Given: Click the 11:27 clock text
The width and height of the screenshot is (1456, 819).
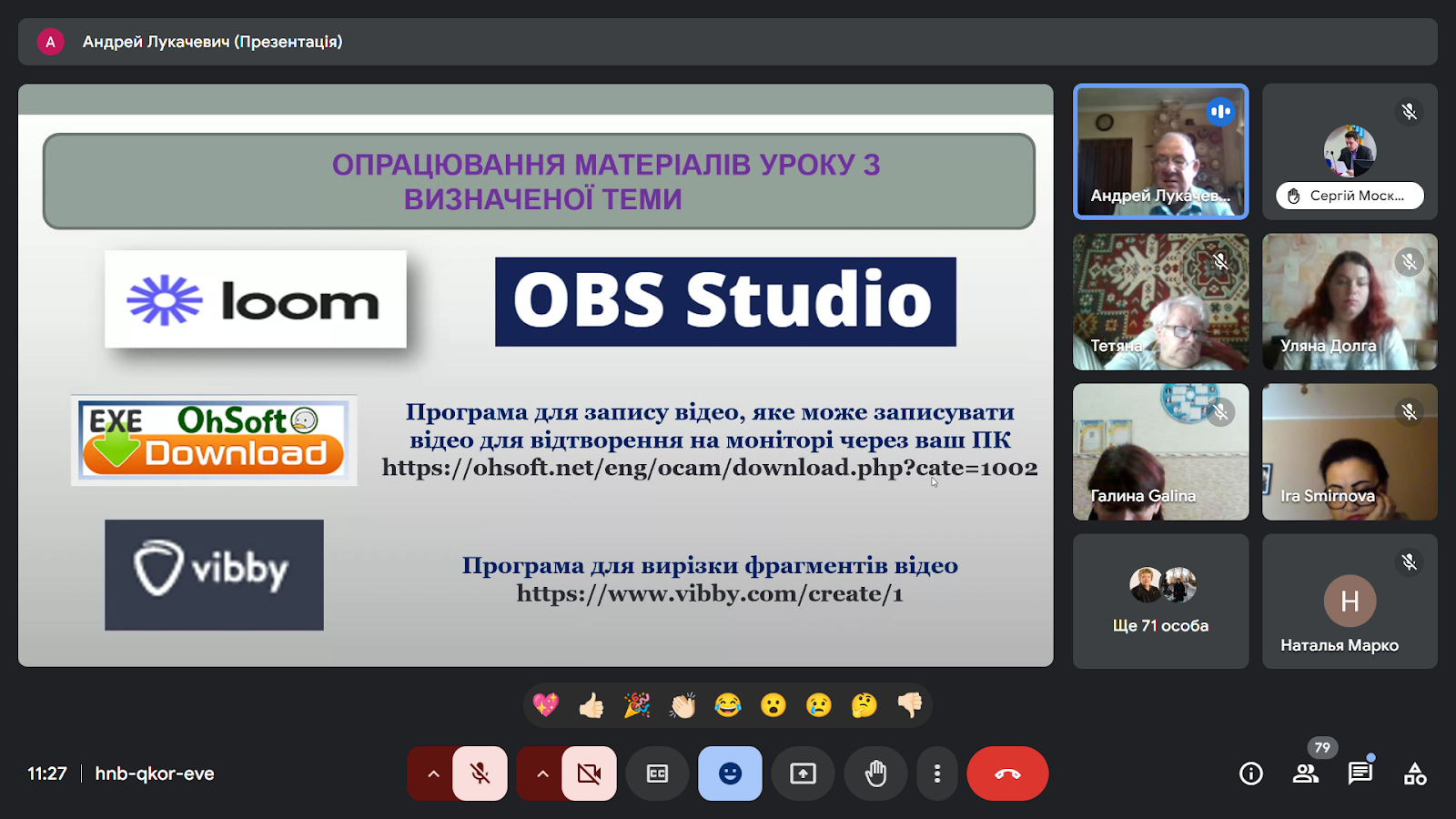Looking at the screenshot, I should click(47, 773).
